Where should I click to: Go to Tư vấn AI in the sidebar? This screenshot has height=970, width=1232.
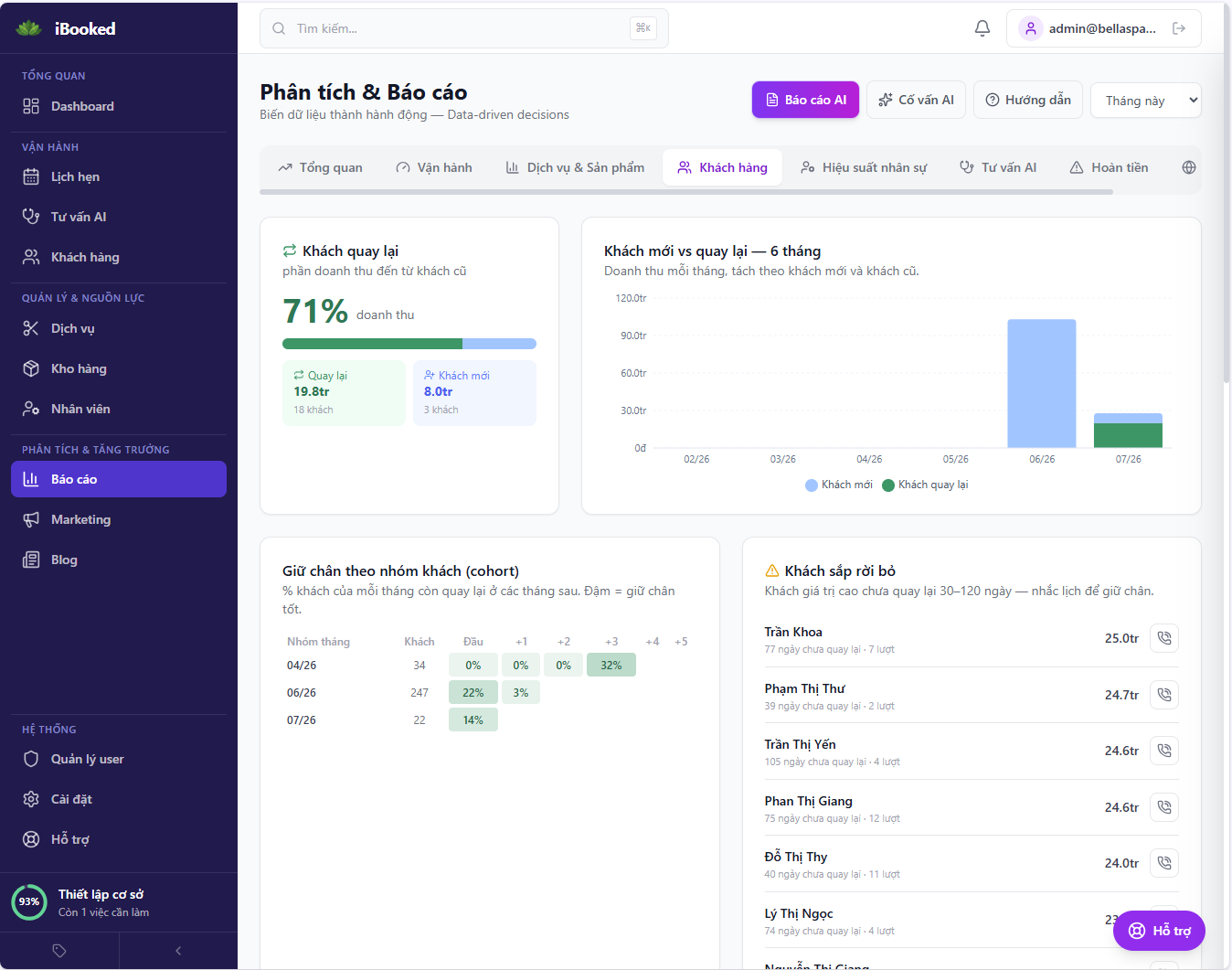click(119, 217)
